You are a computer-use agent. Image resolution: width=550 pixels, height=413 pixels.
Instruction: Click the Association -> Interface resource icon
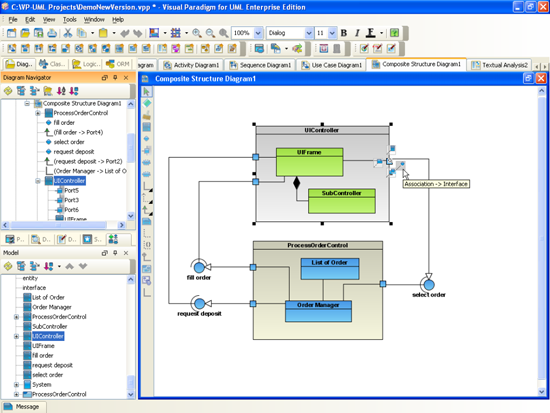click(401, 165)
